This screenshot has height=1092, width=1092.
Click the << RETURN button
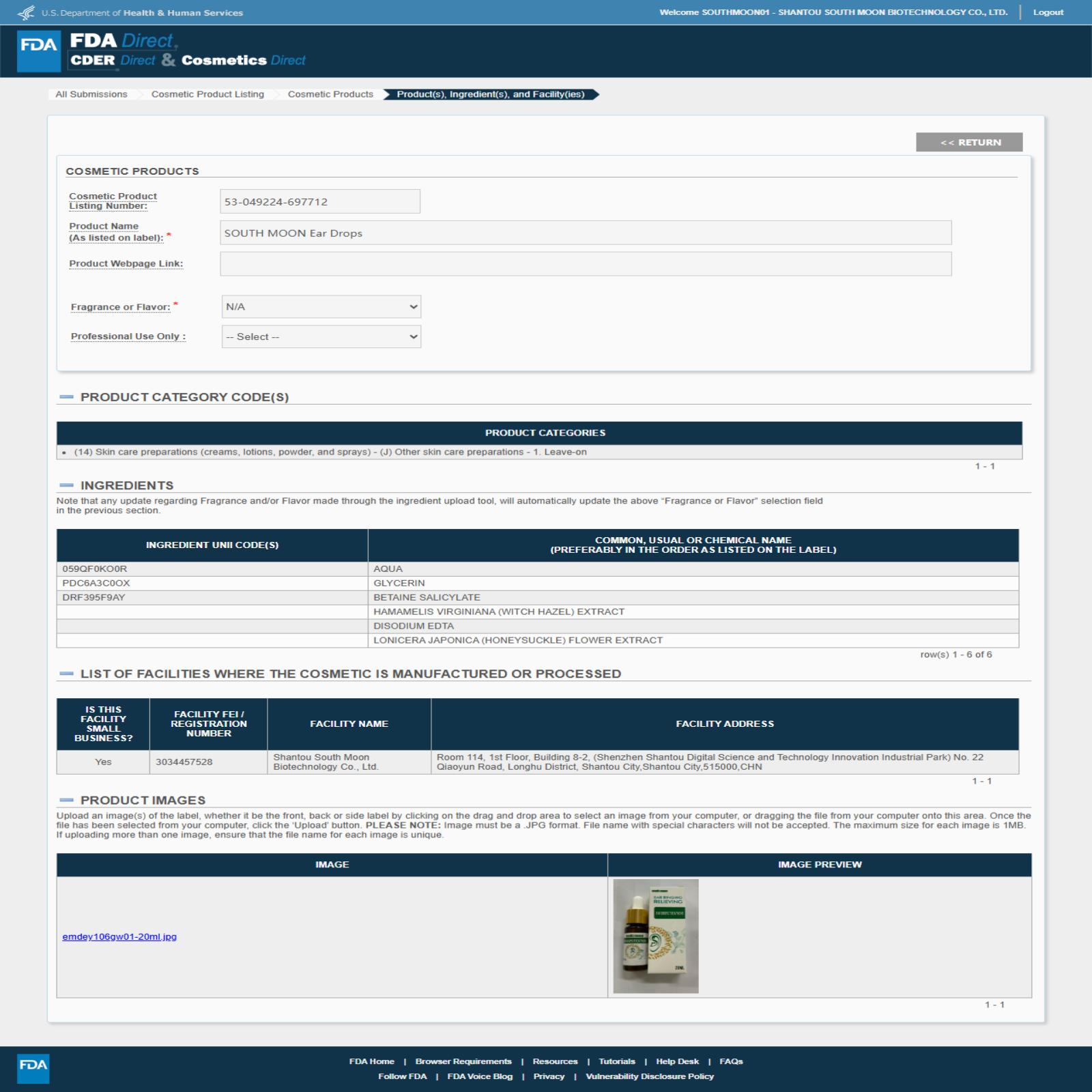point(969,142)
